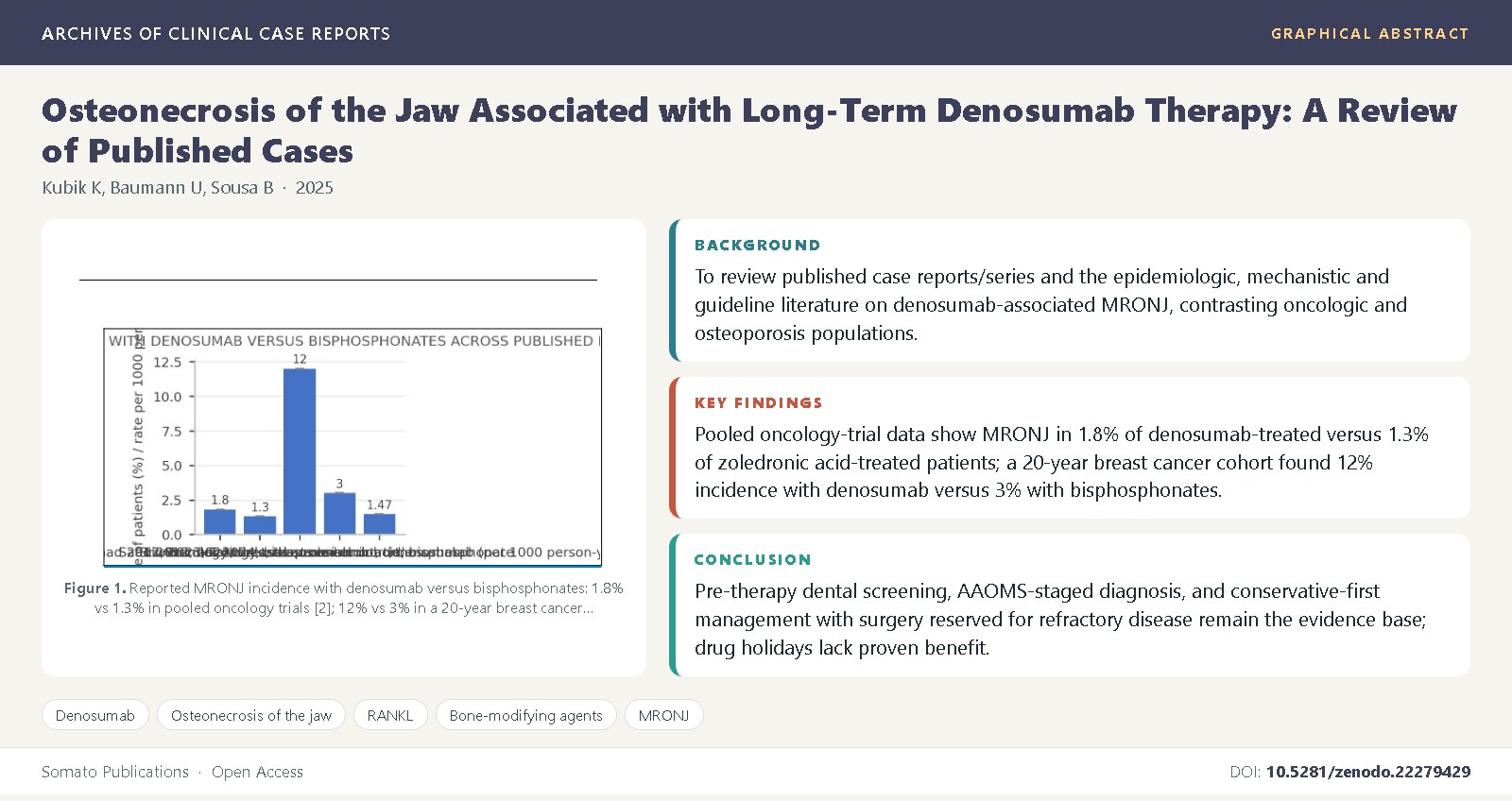
Task: Click the tallest chart bar labeled 12
Action: pos(300,452)
